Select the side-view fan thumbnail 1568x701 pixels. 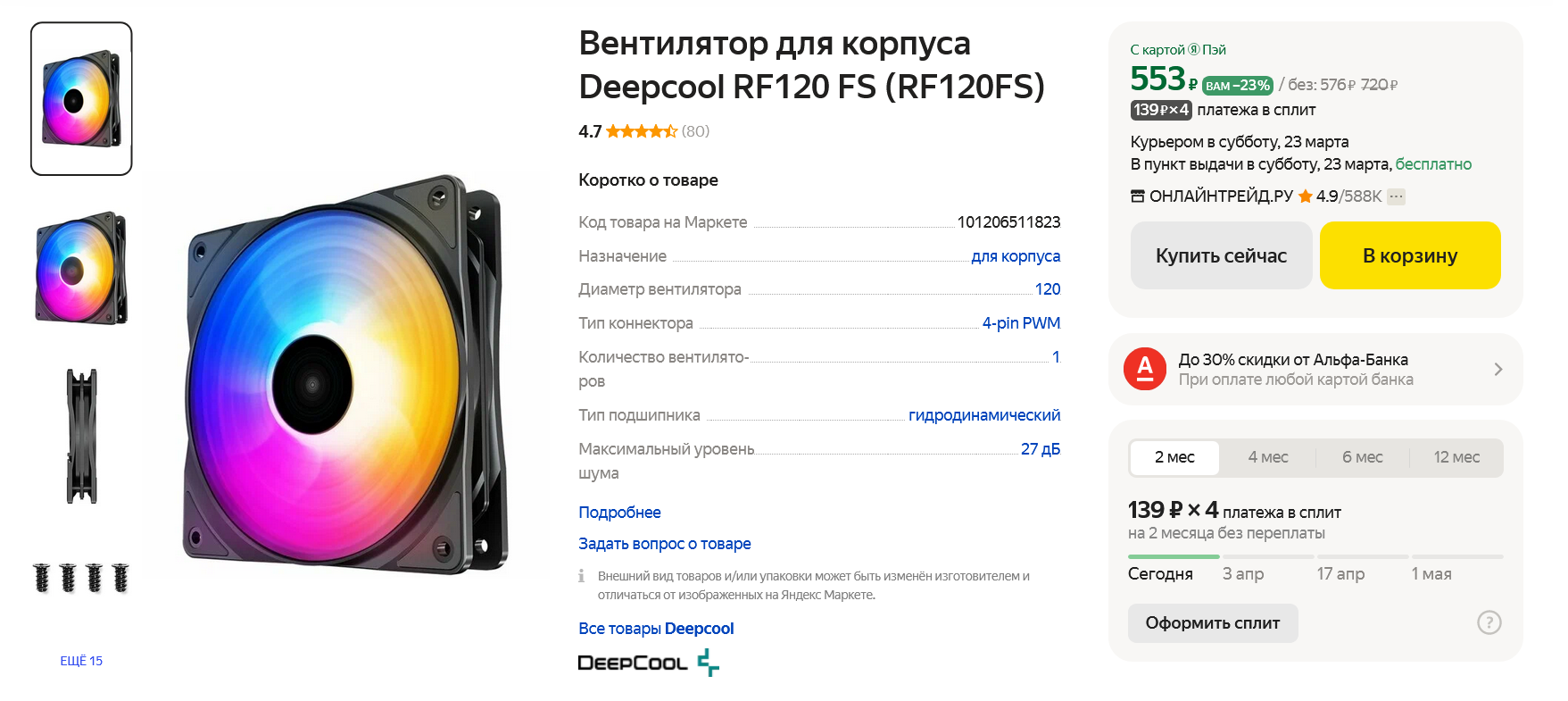point(81,437)
